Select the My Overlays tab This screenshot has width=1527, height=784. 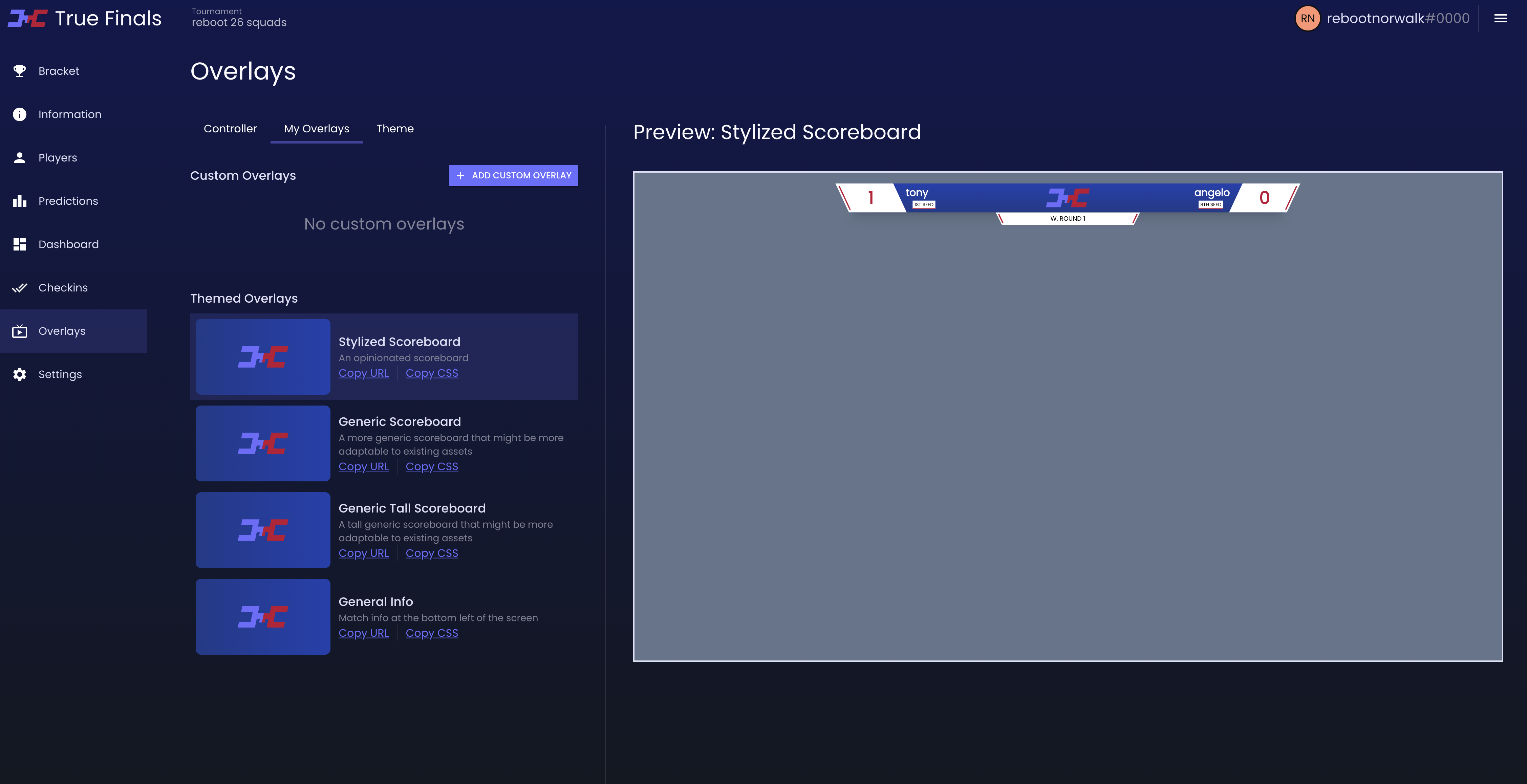click(317, 129)
